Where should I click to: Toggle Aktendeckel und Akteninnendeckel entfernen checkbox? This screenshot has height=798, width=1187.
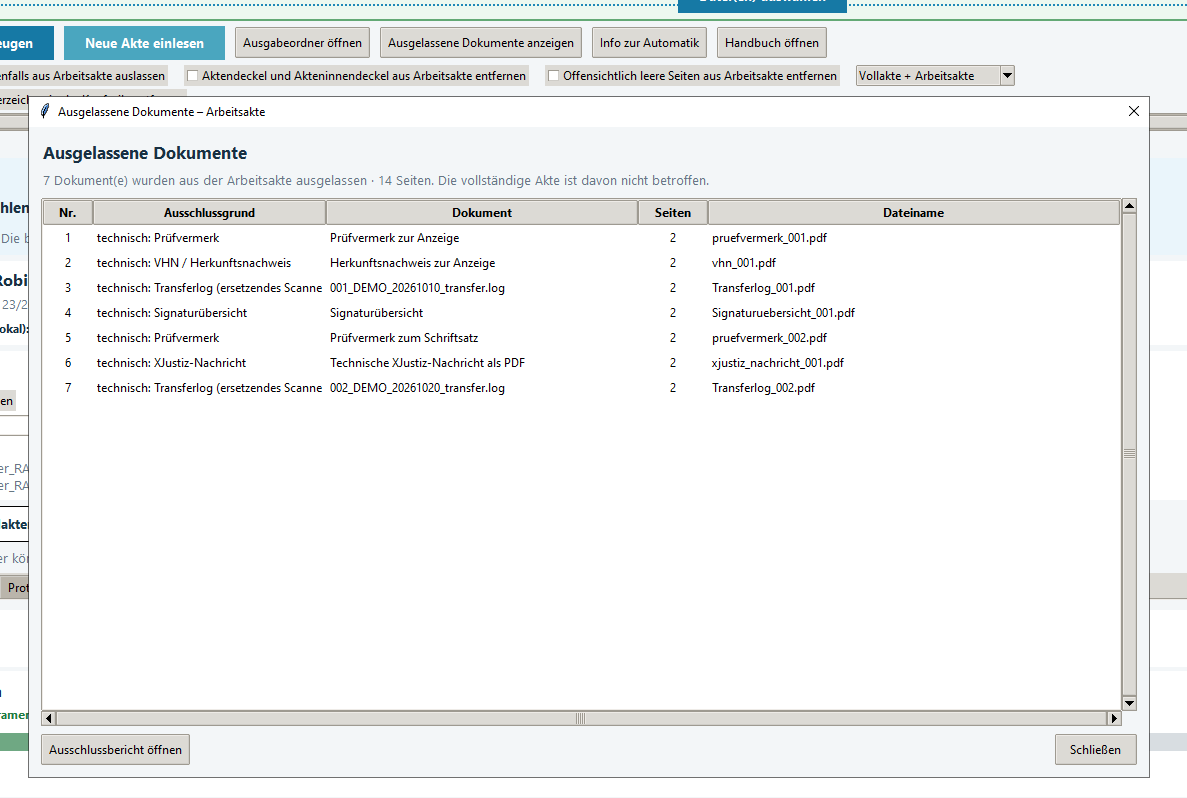pyautogui.click(x=192, y=76)
